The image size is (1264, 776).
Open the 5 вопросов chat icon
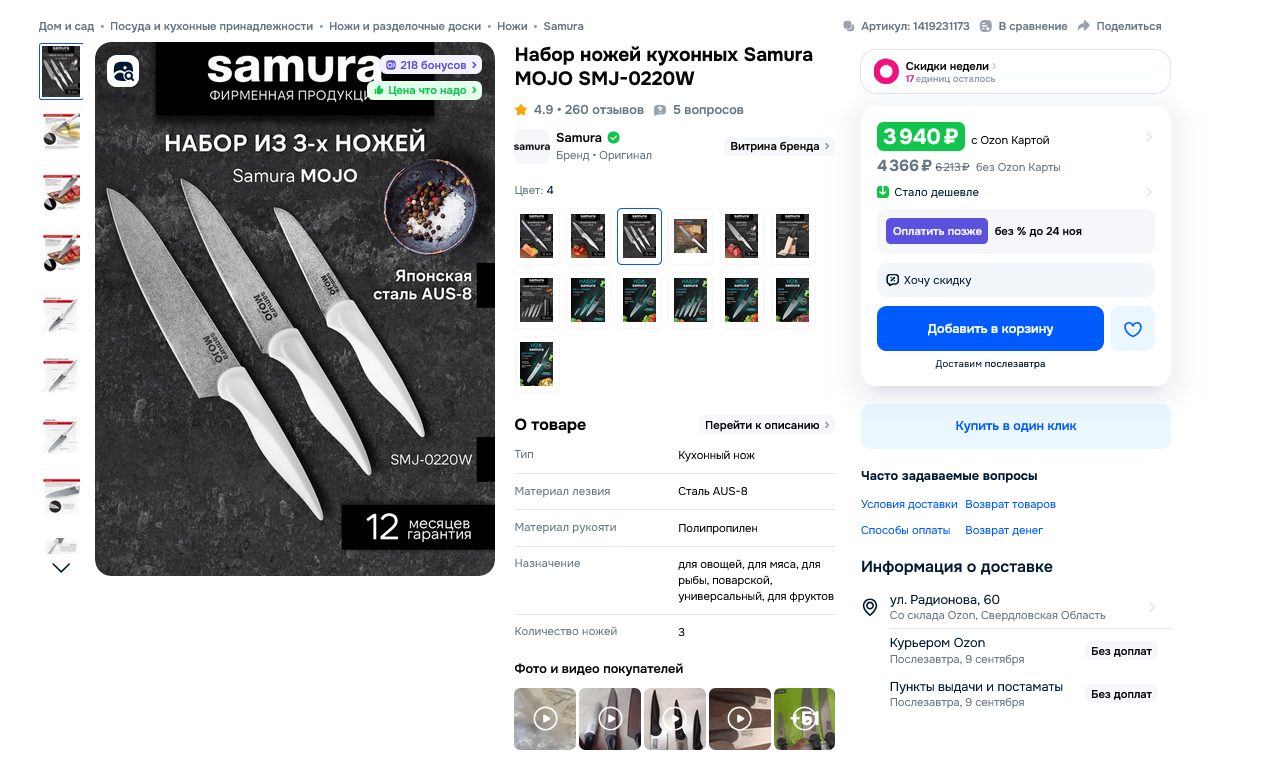click(x=660, y=110)
